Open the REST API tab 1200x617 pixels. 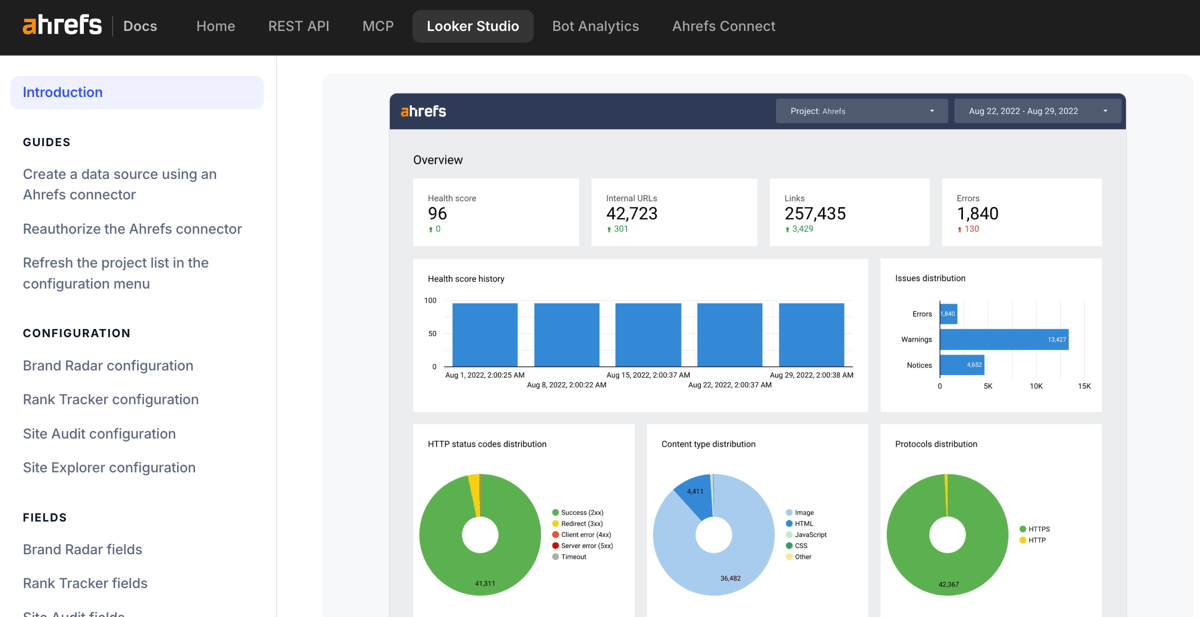pyautogui.click(x=298, y=26)
